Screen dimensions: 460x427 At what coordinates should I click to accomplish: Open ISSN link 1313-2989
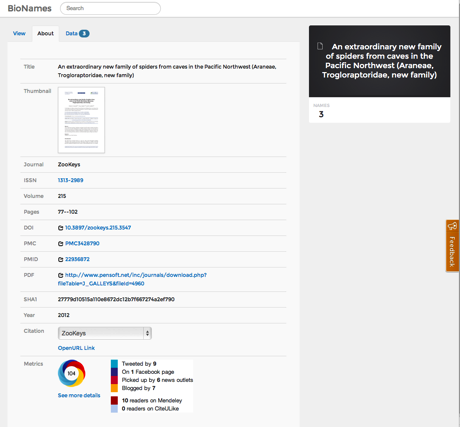coord(70,180)
